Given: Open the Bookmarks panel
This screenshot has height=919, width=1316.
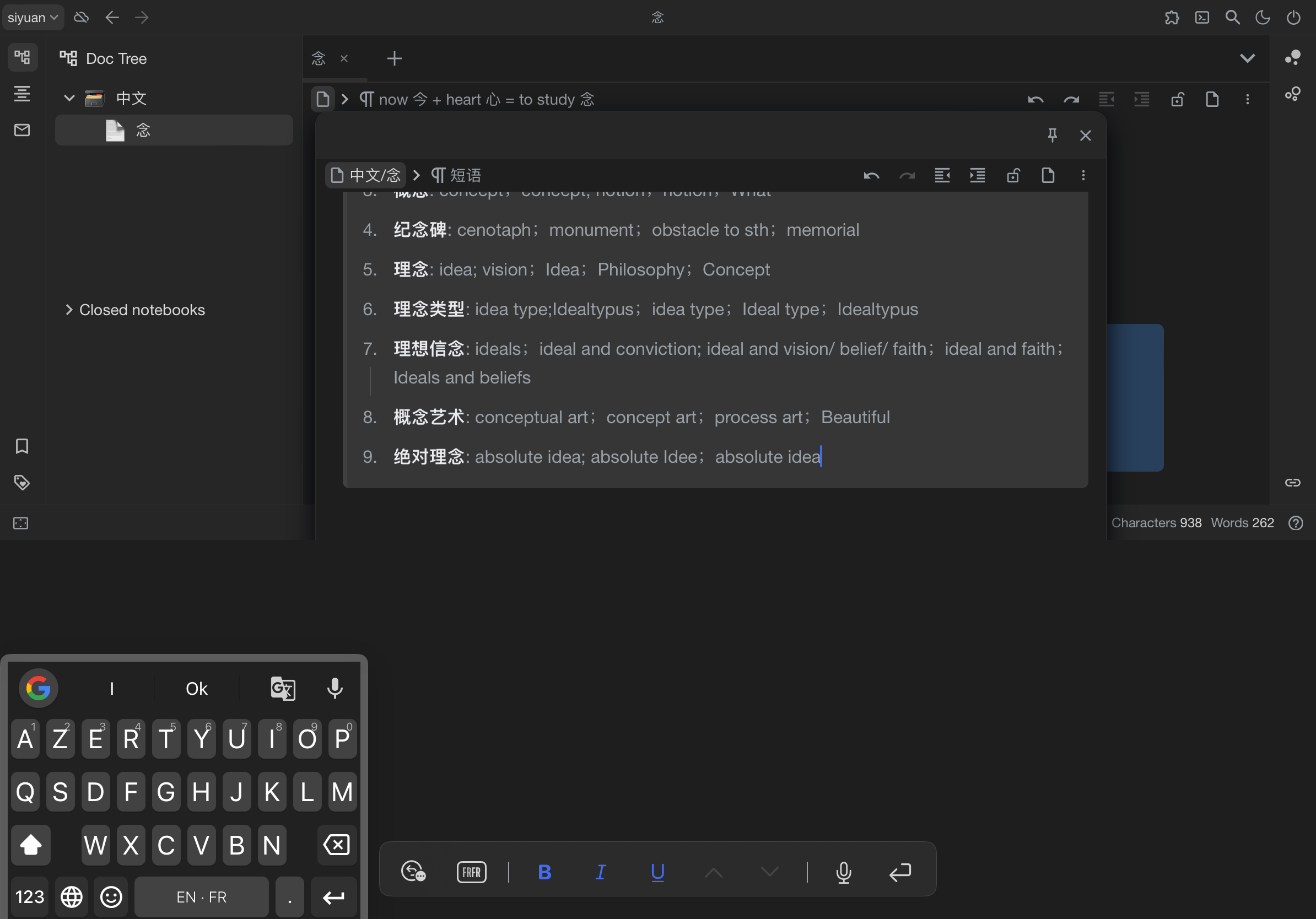Looking at the screenshot, I should click(22, 446).
